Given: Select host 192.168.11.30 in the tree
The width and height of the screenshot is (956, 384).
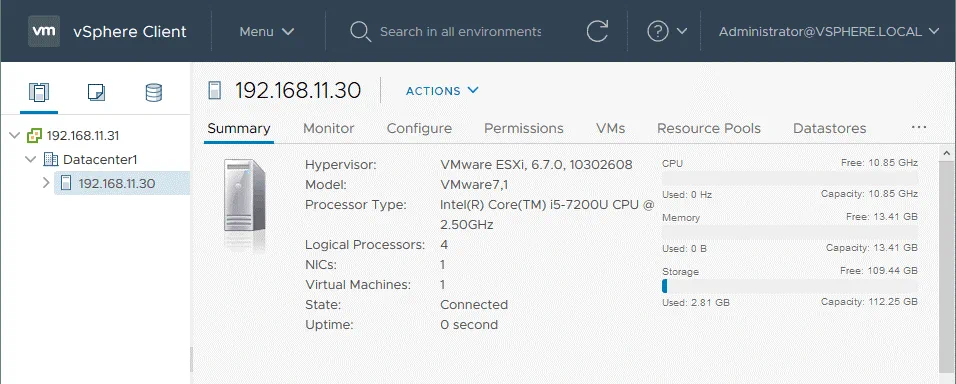Looking at the screenshot, I should tap(116, 183).
